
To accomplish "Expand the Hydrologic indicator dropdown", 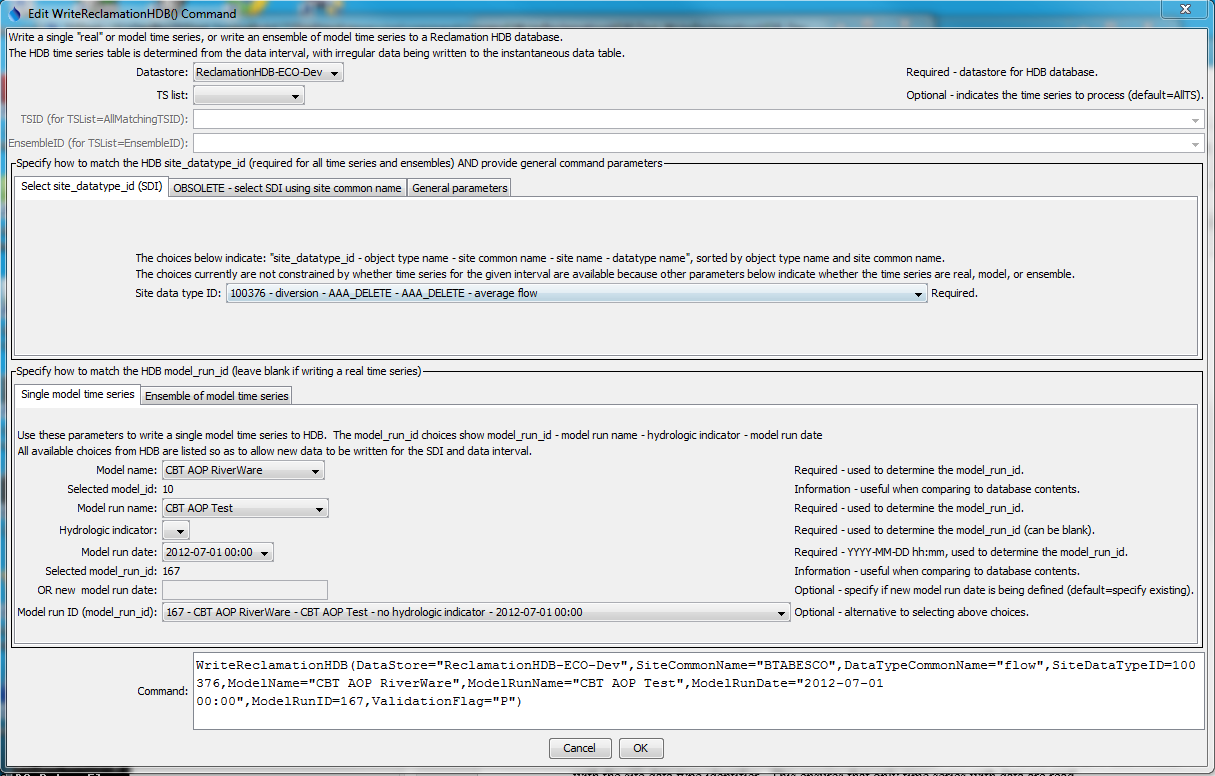I will (x=176, y=529).
